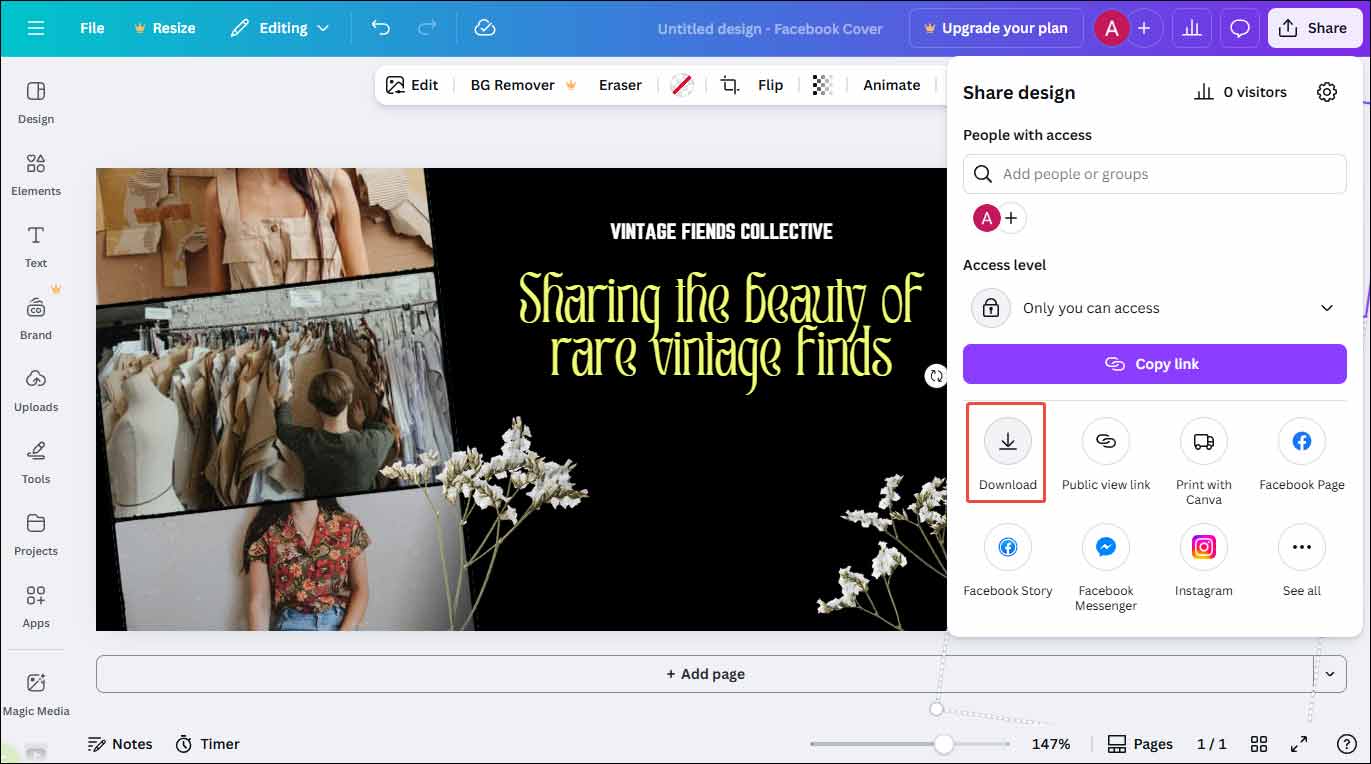1371x764 pixels.
Task: Share the design to Instagram
Action: click(1203, 547)
